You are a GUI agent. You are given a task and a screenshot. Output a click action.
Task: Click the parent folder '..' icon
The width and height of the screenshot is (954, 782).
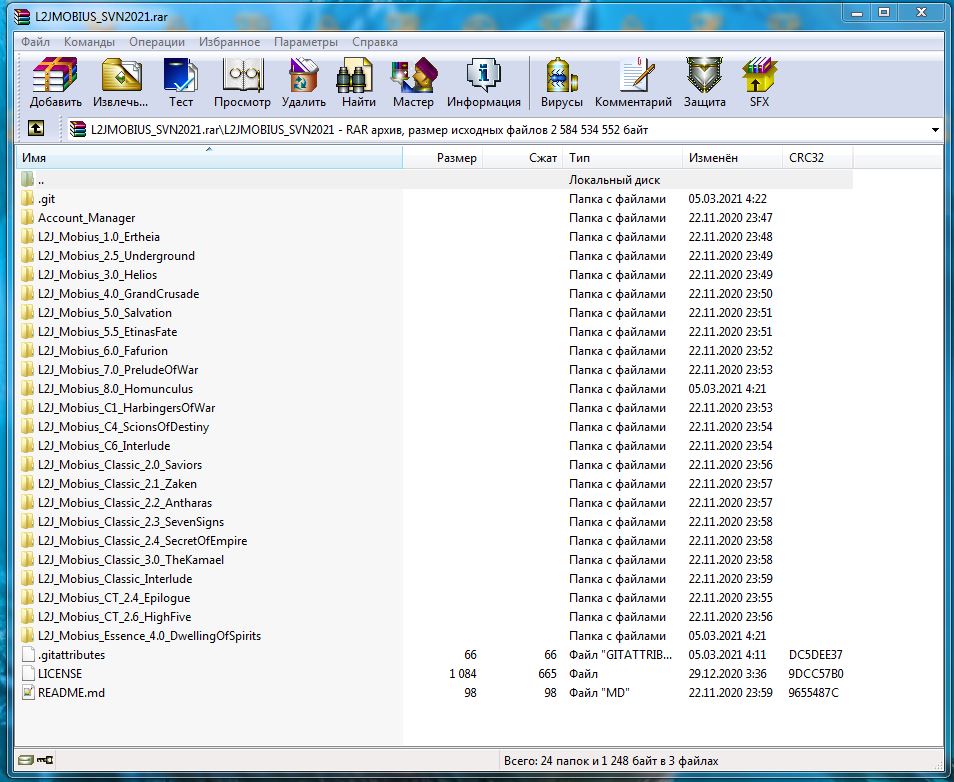[x=27, y=180]
